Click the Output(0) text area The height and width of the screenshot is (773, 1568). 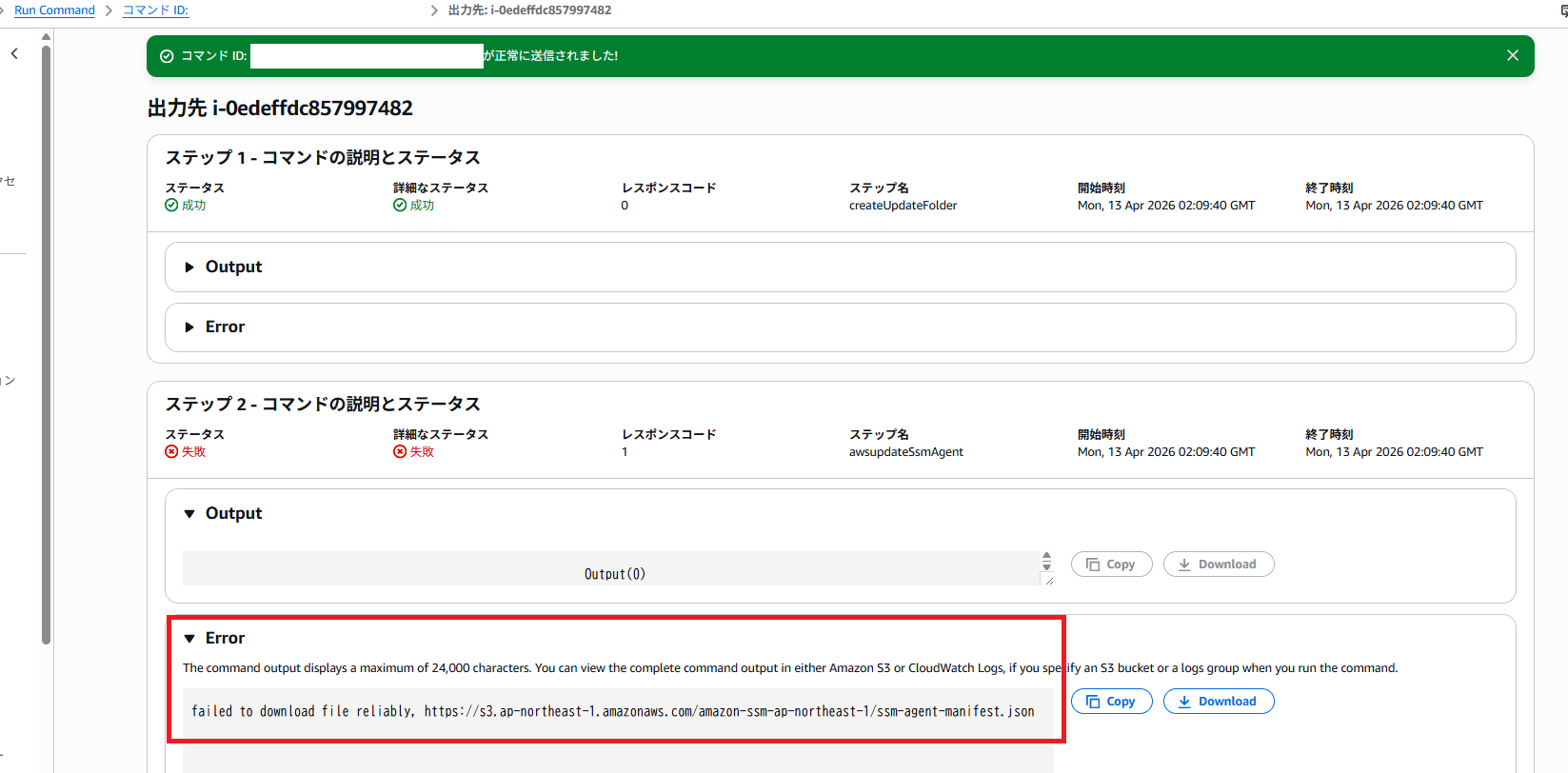614,573
